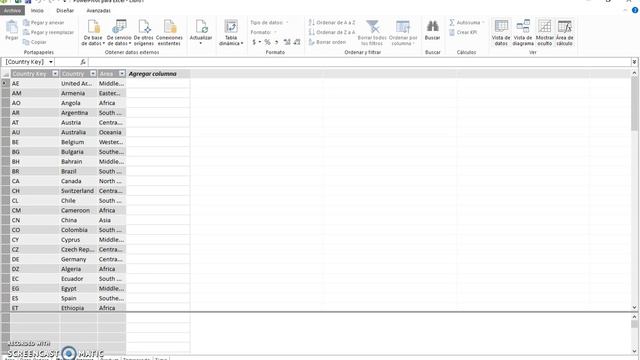
Task: Select the cell Germany
Action: pyautogui.click(x=78, y=259)
